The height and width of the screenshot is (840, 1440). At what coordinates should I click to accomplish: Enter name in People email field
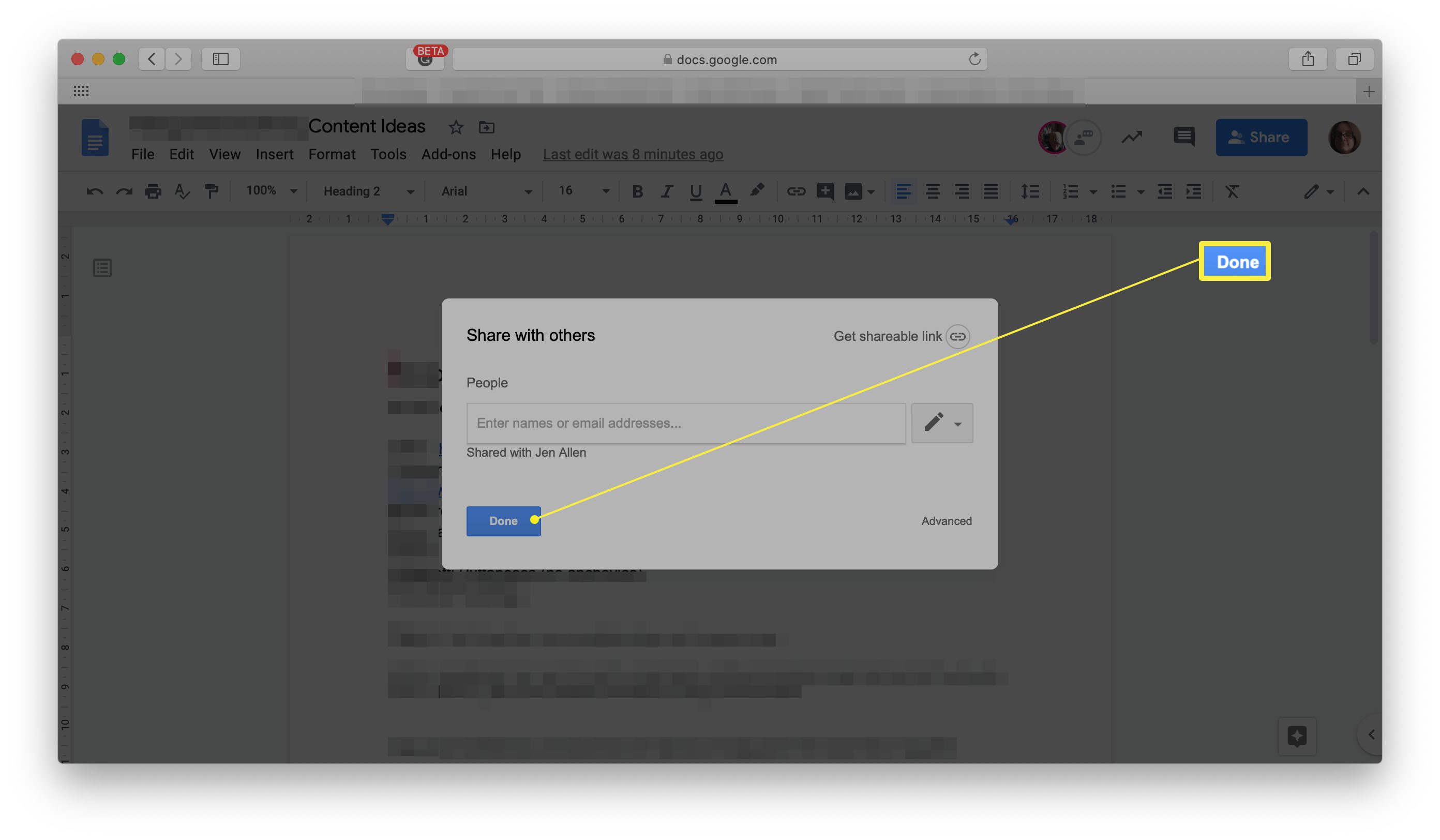[x=686, y=422]
